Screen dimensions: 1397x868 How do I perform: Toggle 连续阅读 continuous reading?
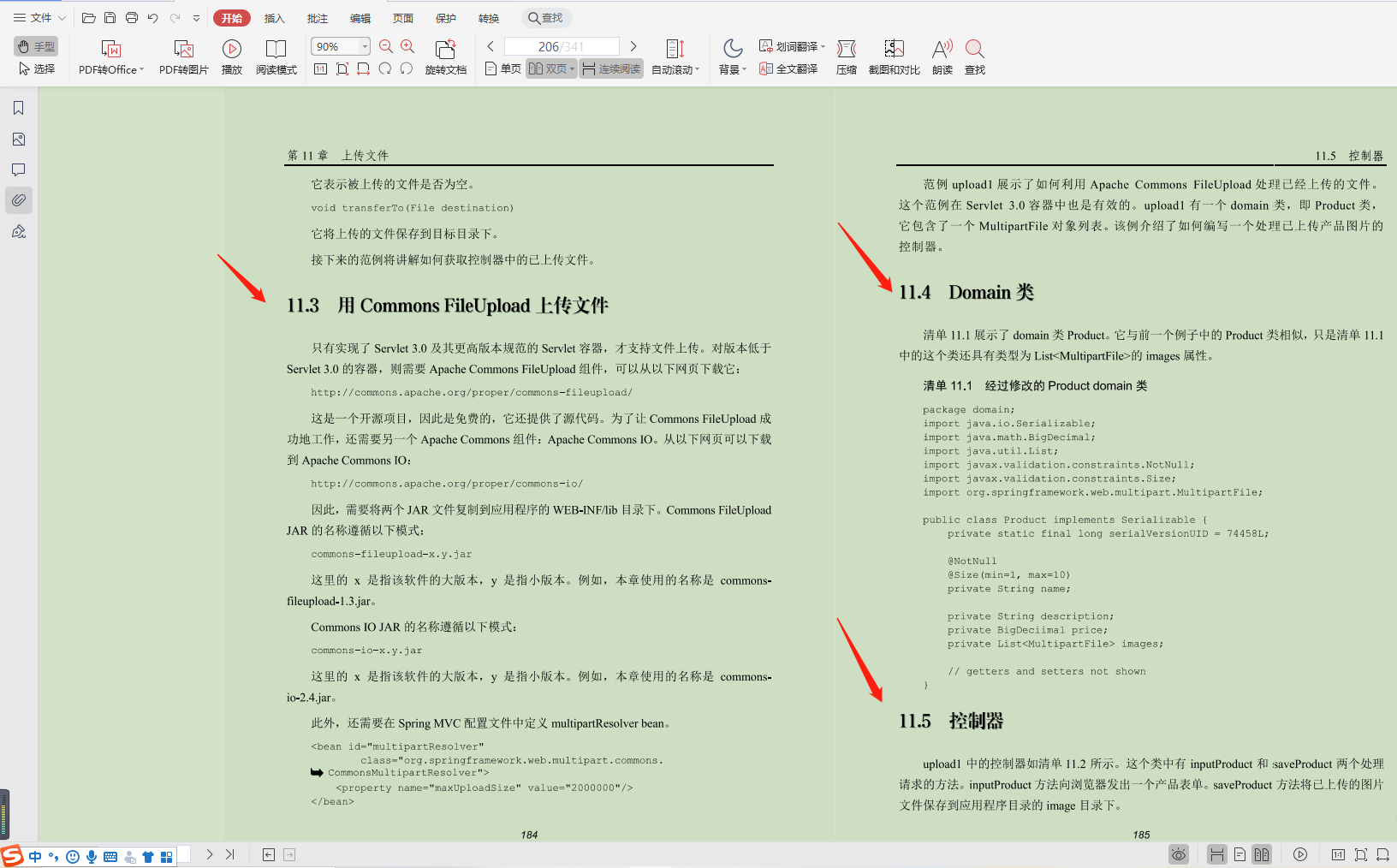611,68
